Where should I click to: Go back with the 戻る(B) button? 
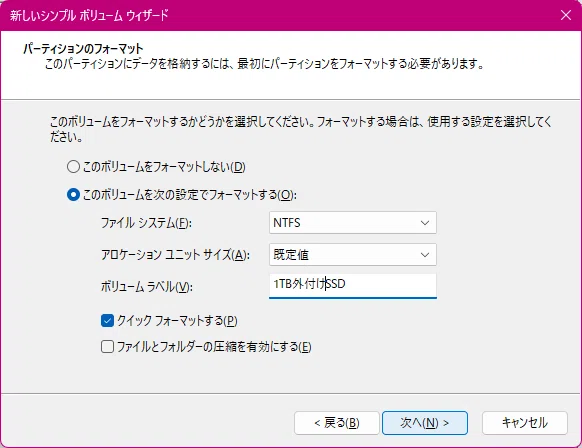point(337,423)
